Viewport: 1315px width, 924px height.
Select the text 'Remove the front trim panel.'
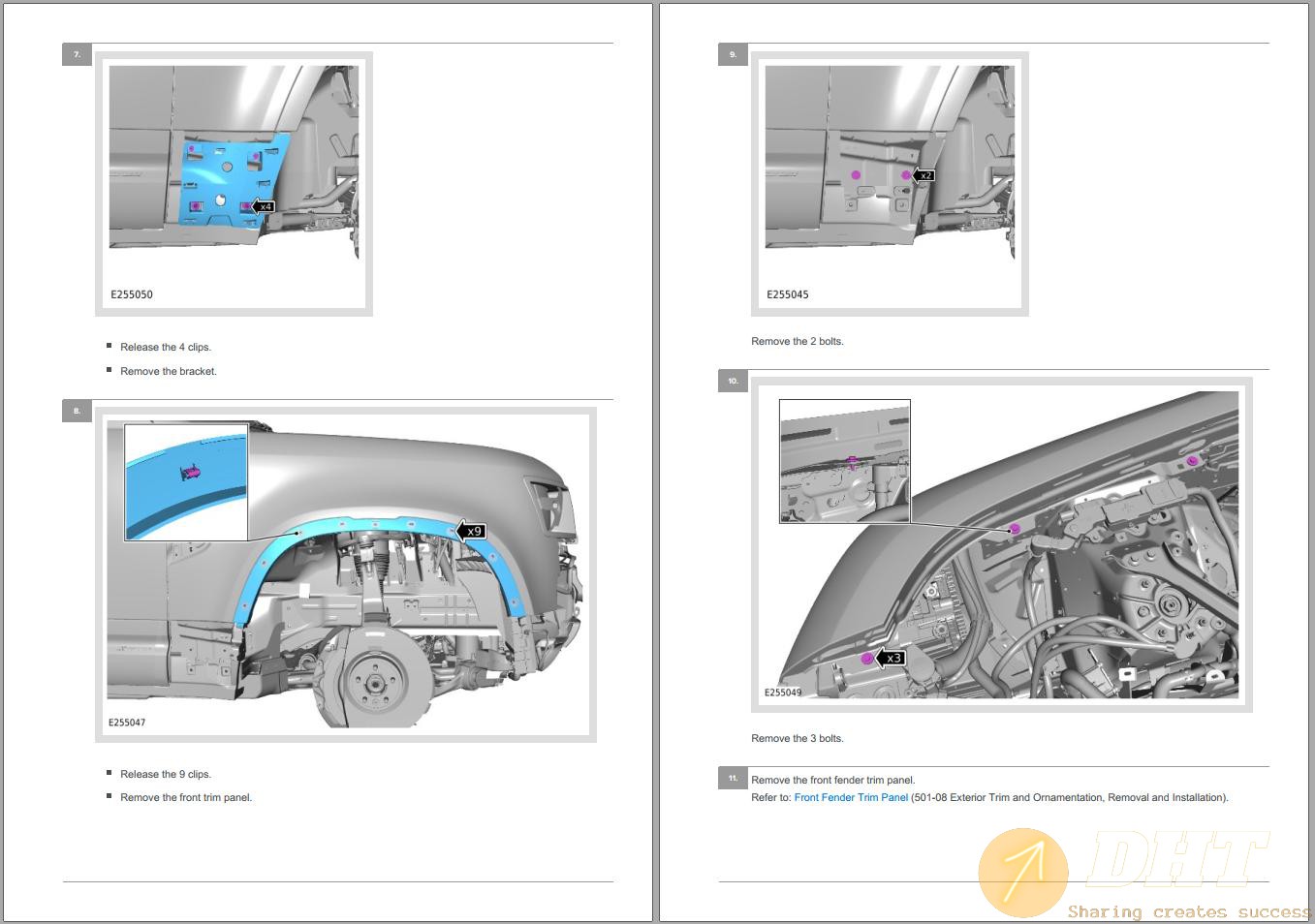coord(186,798)
